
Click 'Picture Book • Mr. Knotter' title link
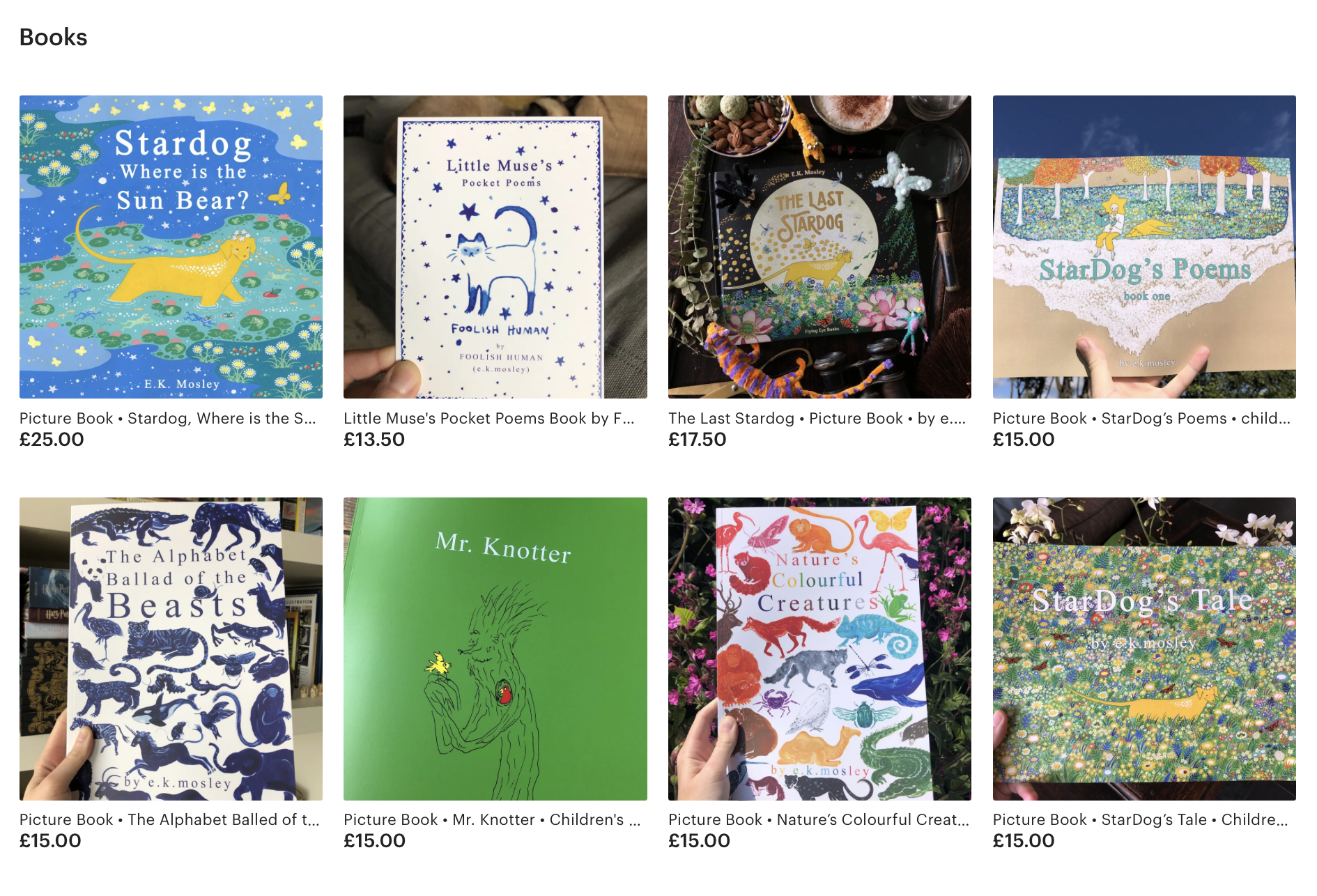click(492, 819)
